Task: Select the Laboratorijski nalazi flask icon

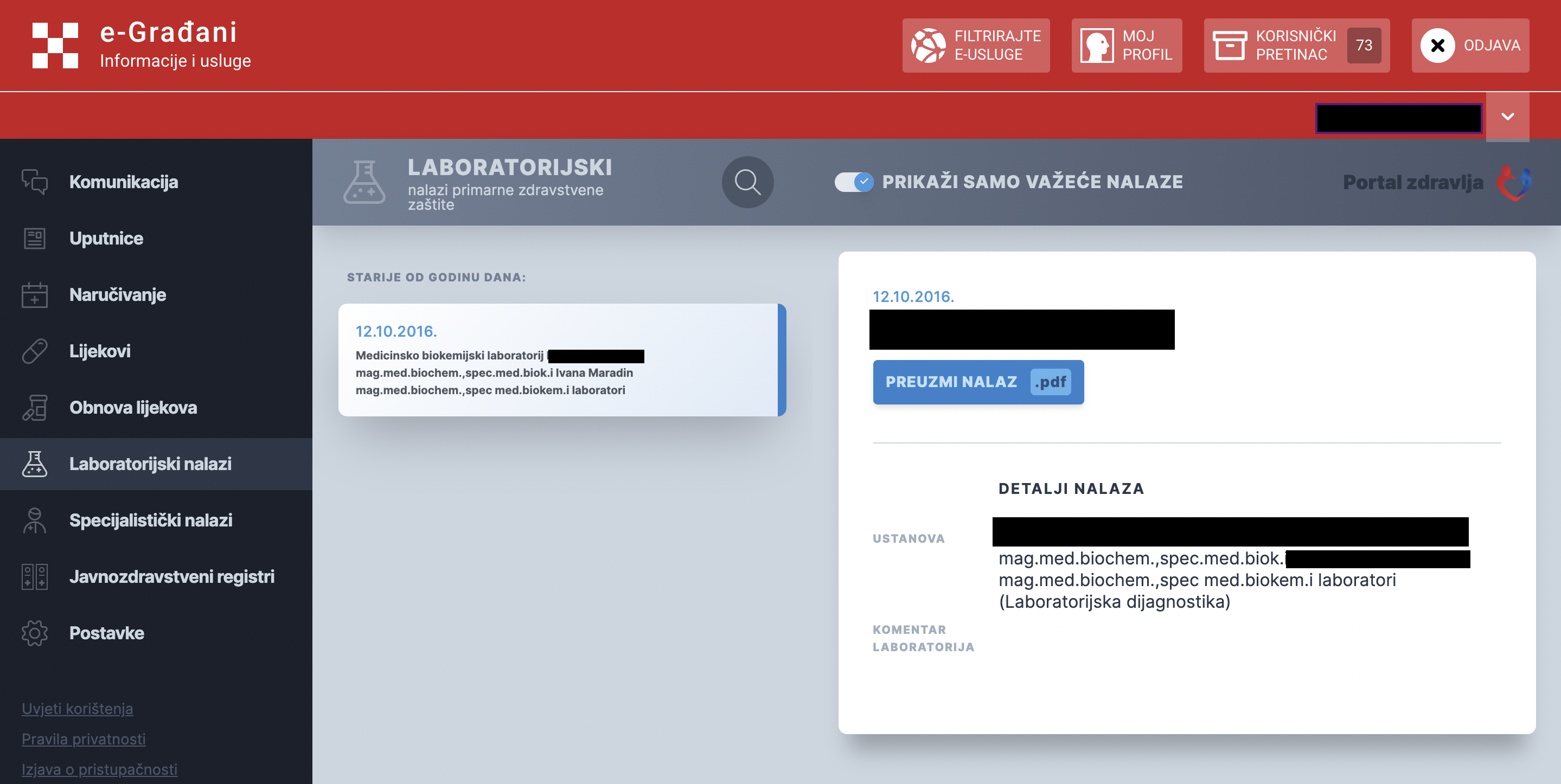Action: [35, 464]
